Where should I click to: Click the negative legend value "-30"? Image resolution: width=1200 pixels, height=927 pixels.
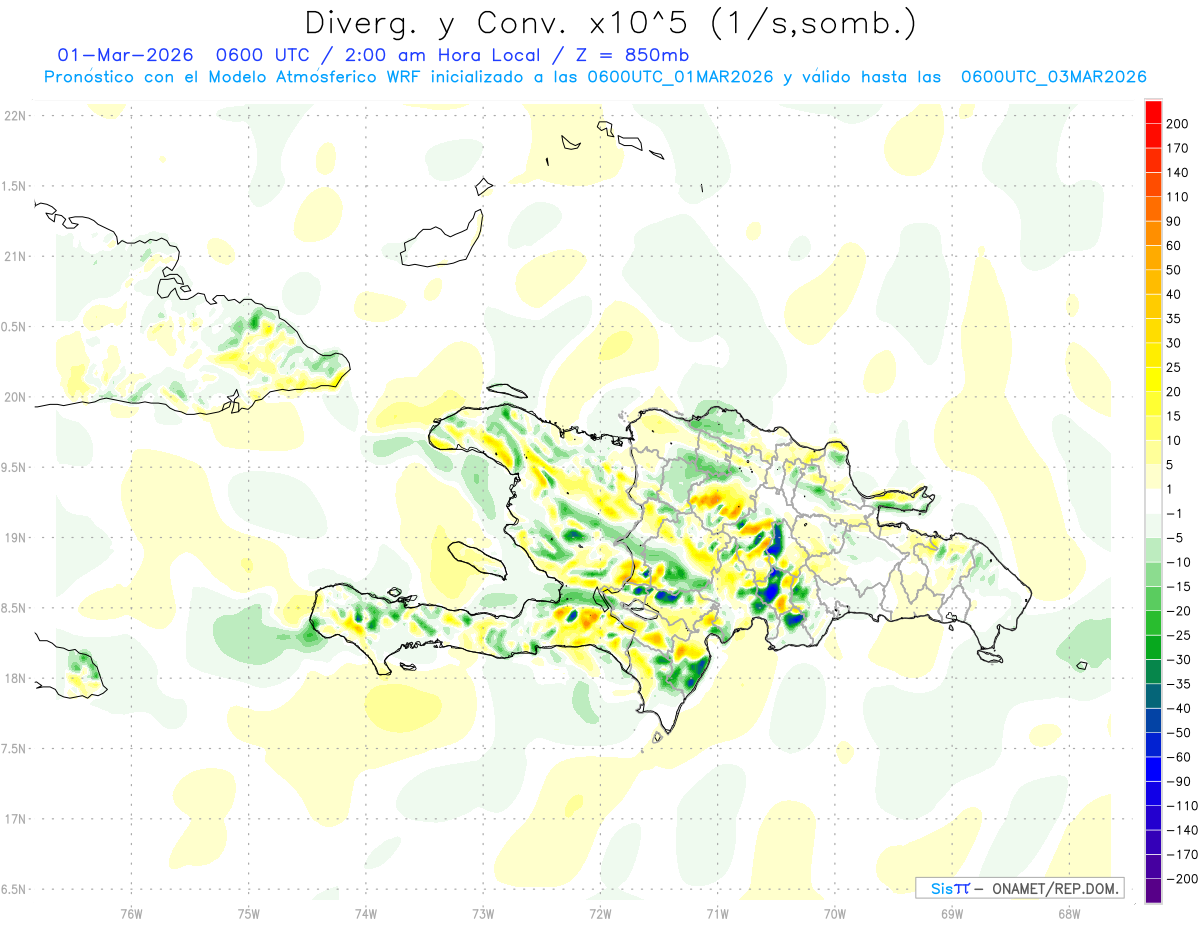pos(1181,659)
